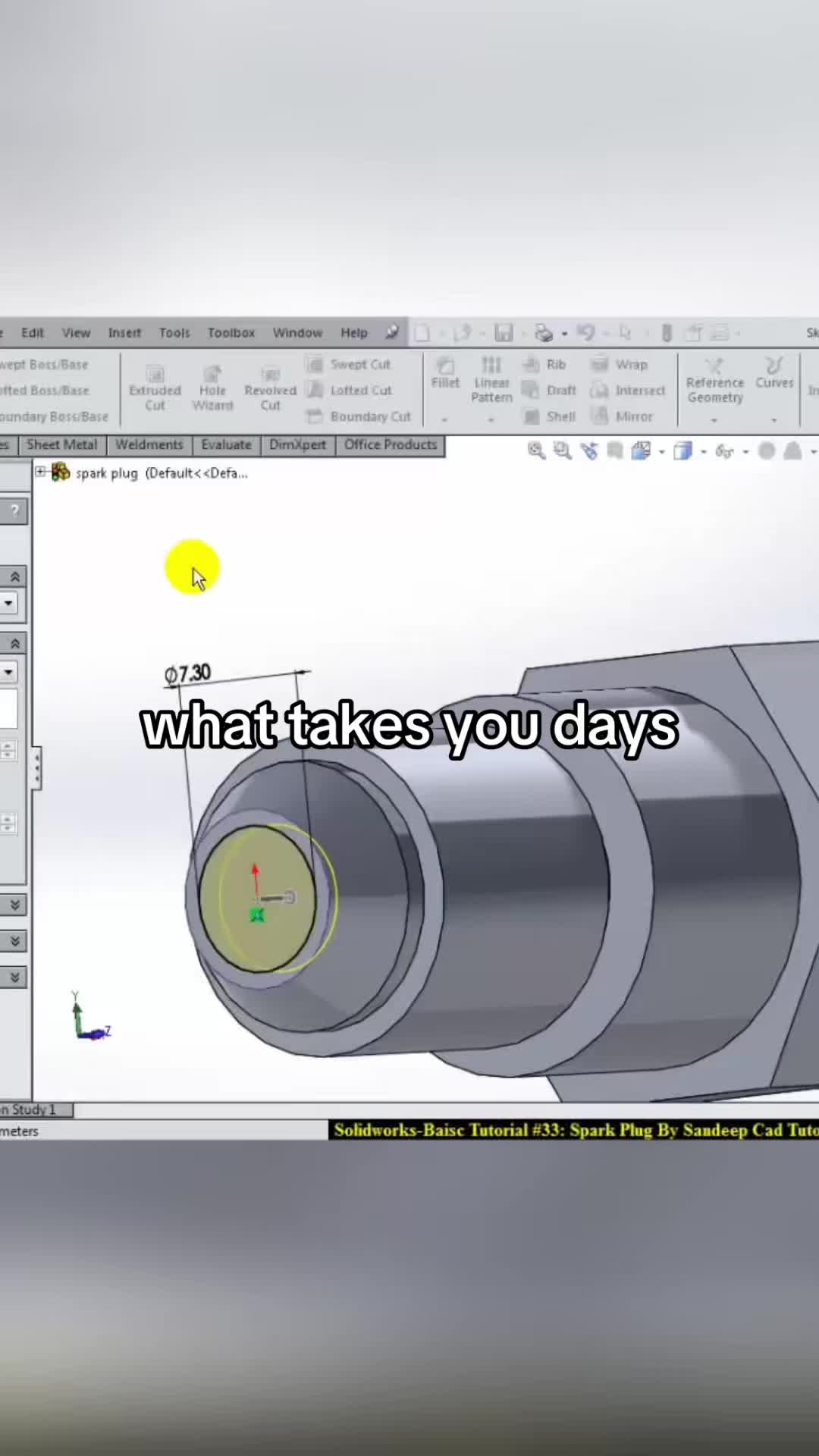Select the yellow circular end face
The height and width of the screenshot is (1456, 819).
coord(256,899)
